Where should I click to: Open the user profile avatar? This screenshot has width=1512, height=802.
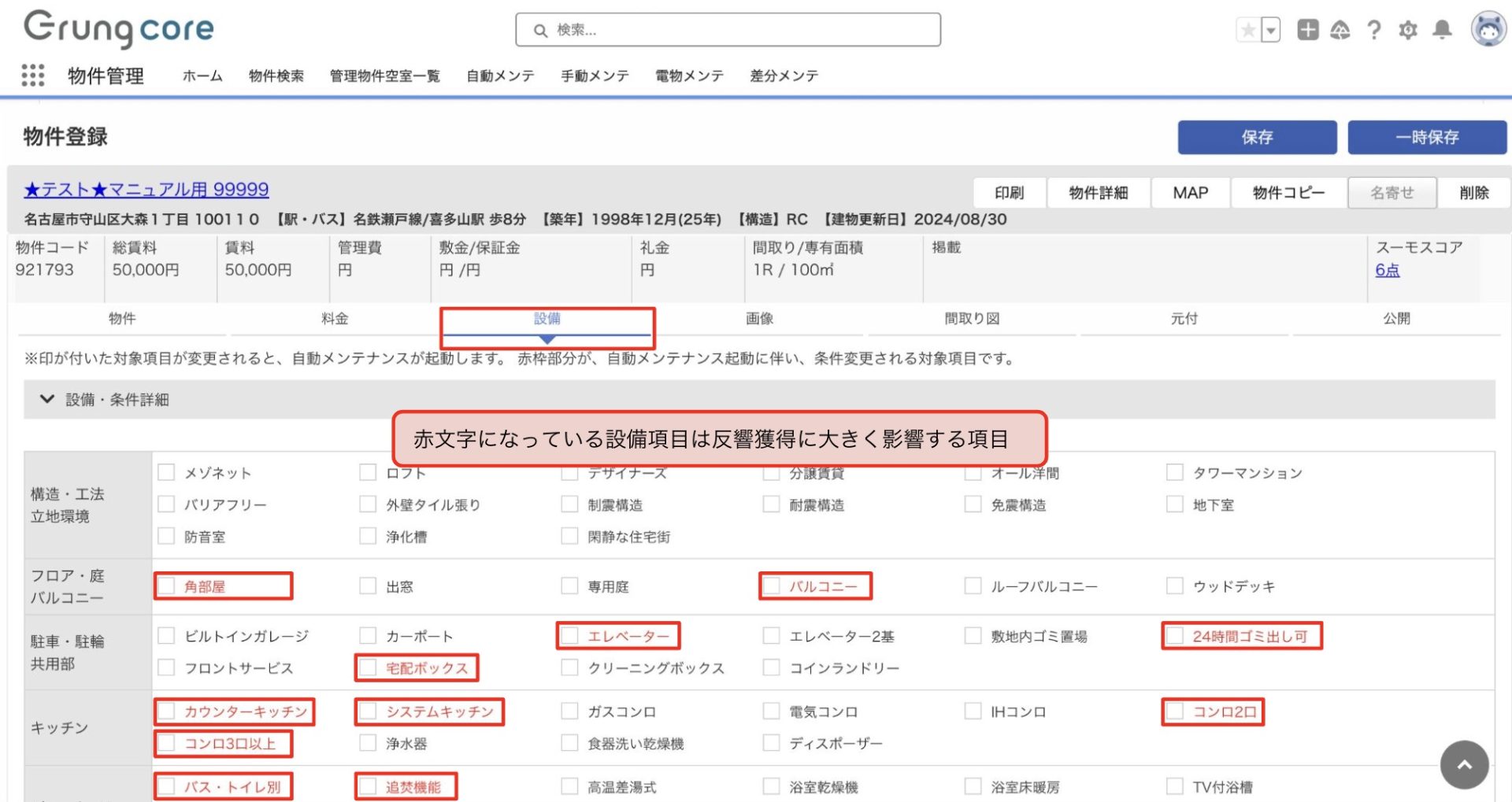pos(1488,30)
